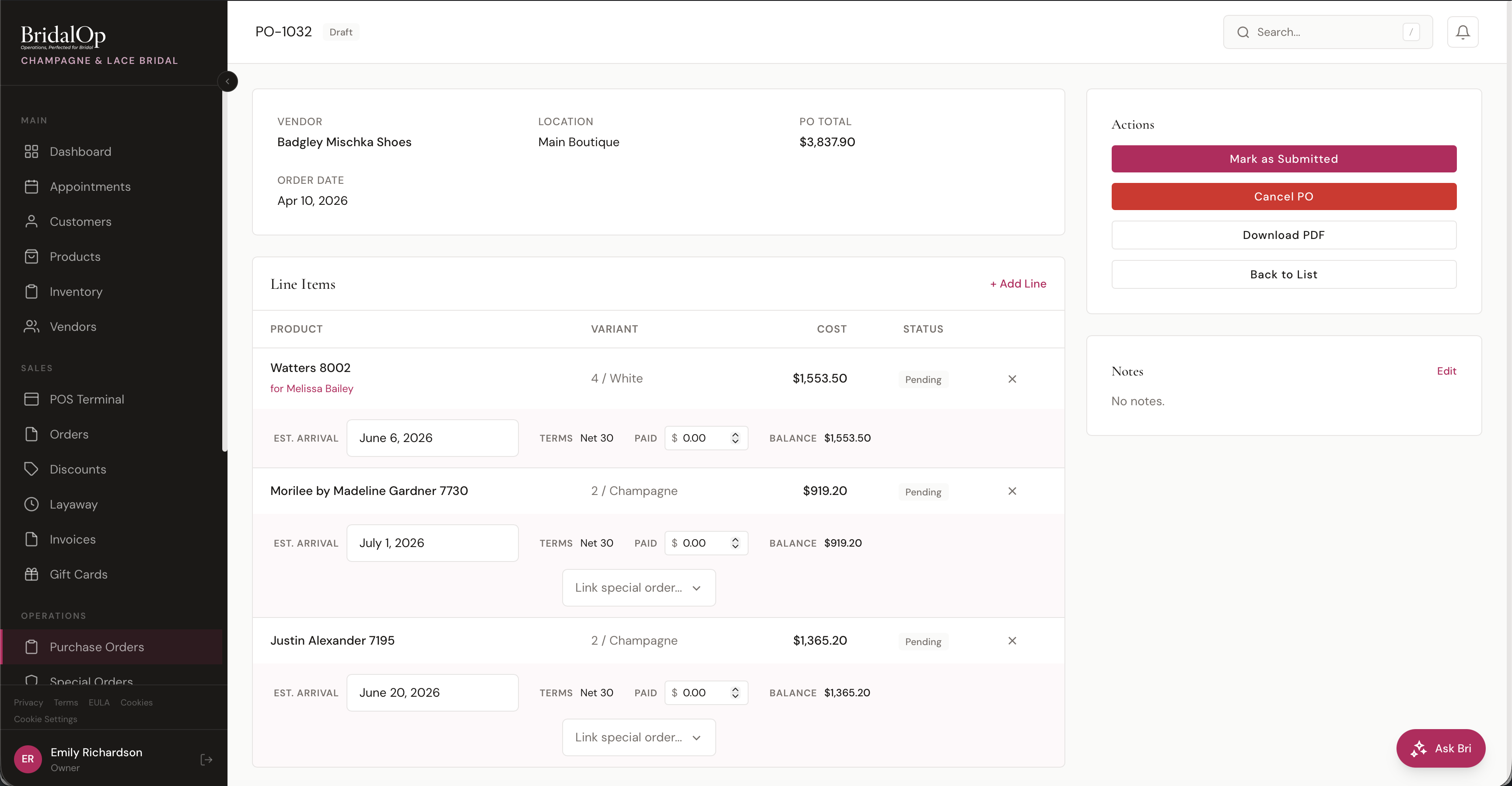Screen dimensions: 1512x786
Task: Open notifications bell
Action: pyautogui.click(x=1463, y=32)
